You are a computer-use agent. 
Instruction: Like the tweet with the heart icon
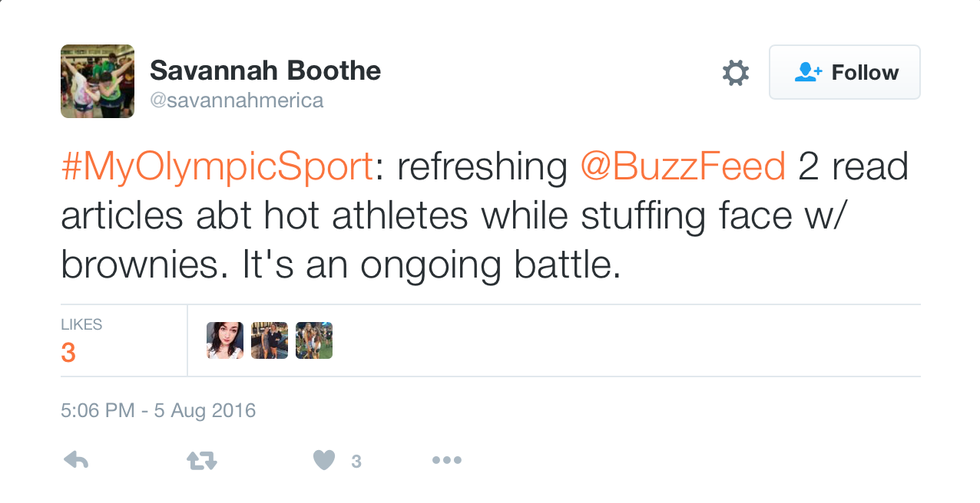click(323, 461)
